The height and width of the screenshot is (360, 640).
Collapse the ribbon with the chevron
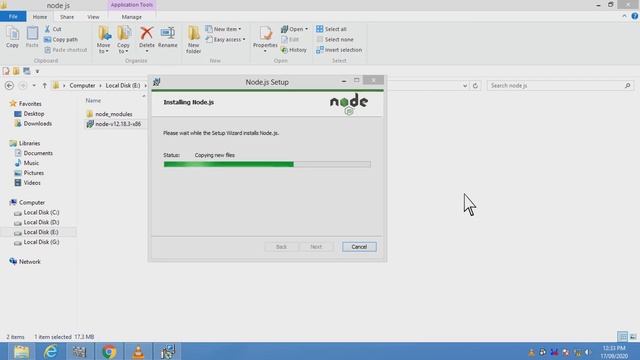tap(624, 16)
